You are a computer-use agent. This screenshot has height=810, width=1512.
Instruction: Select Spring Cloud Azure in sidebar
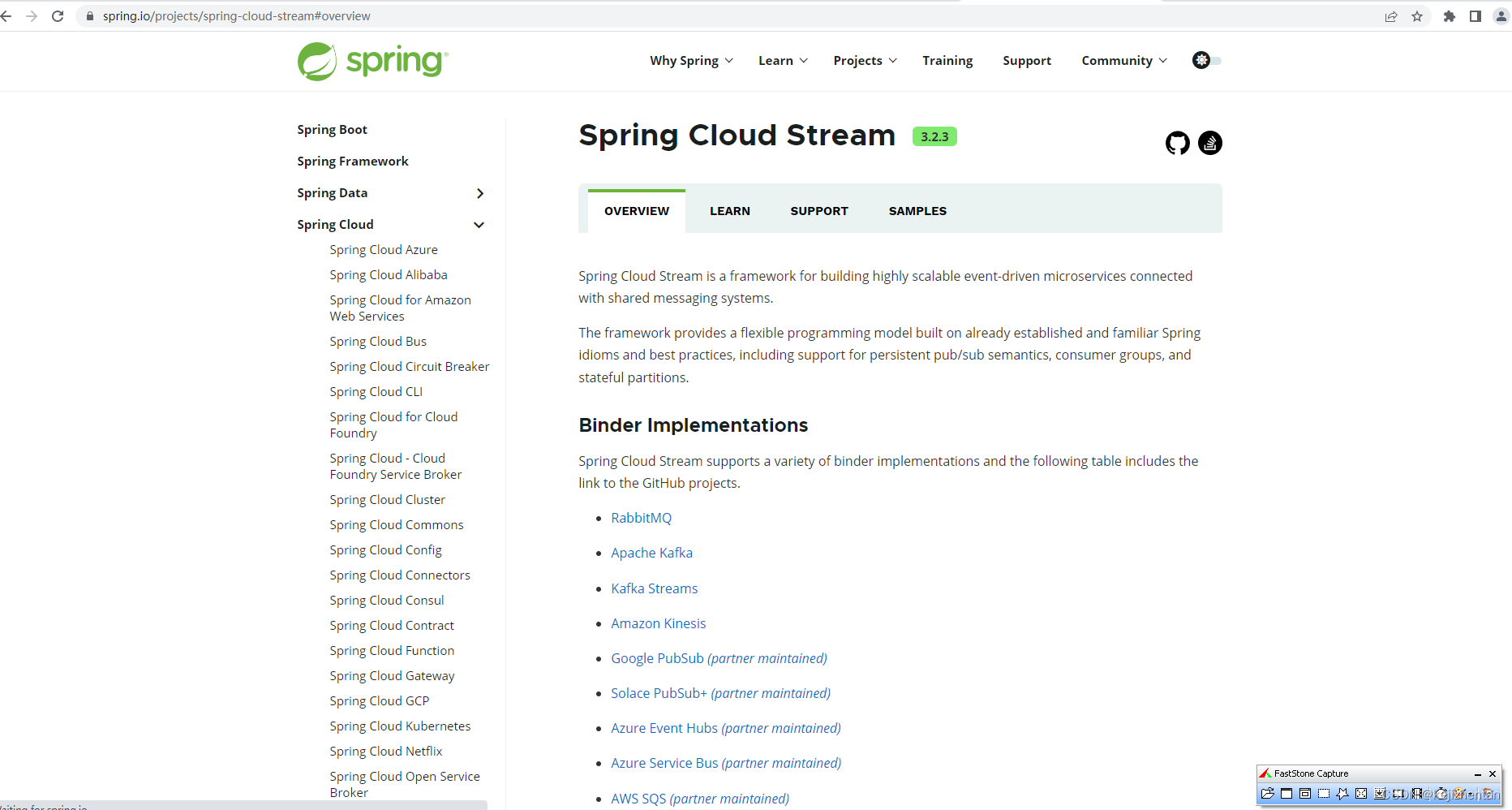(x=384, y=250)
